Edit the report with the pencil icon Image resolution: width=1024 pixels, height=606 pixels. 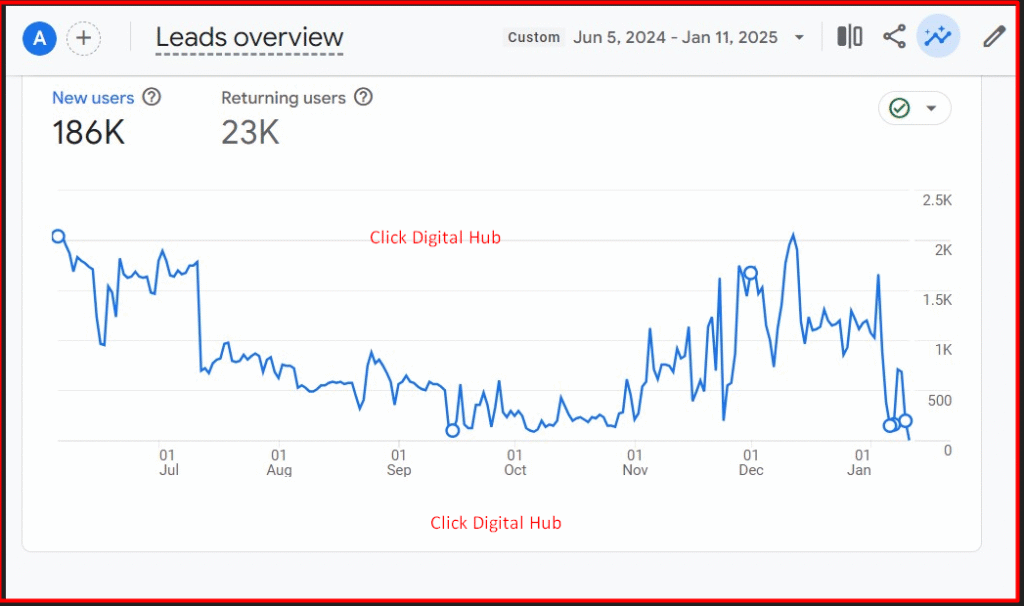[x=993, y=37]
